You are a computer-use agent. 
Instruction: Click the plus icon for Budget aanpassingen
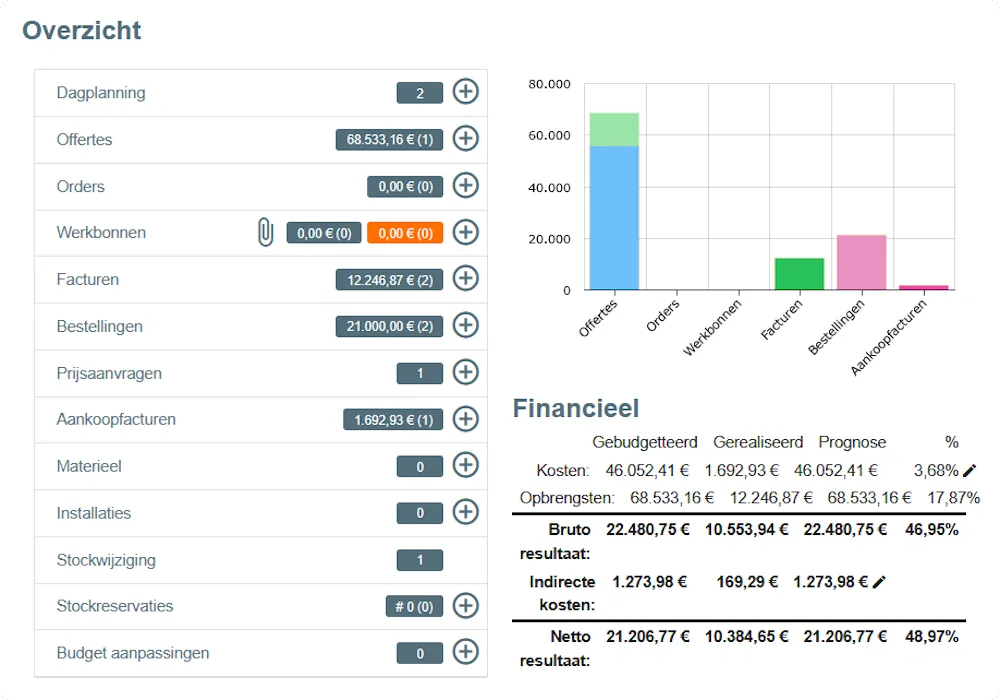(466, 652)
